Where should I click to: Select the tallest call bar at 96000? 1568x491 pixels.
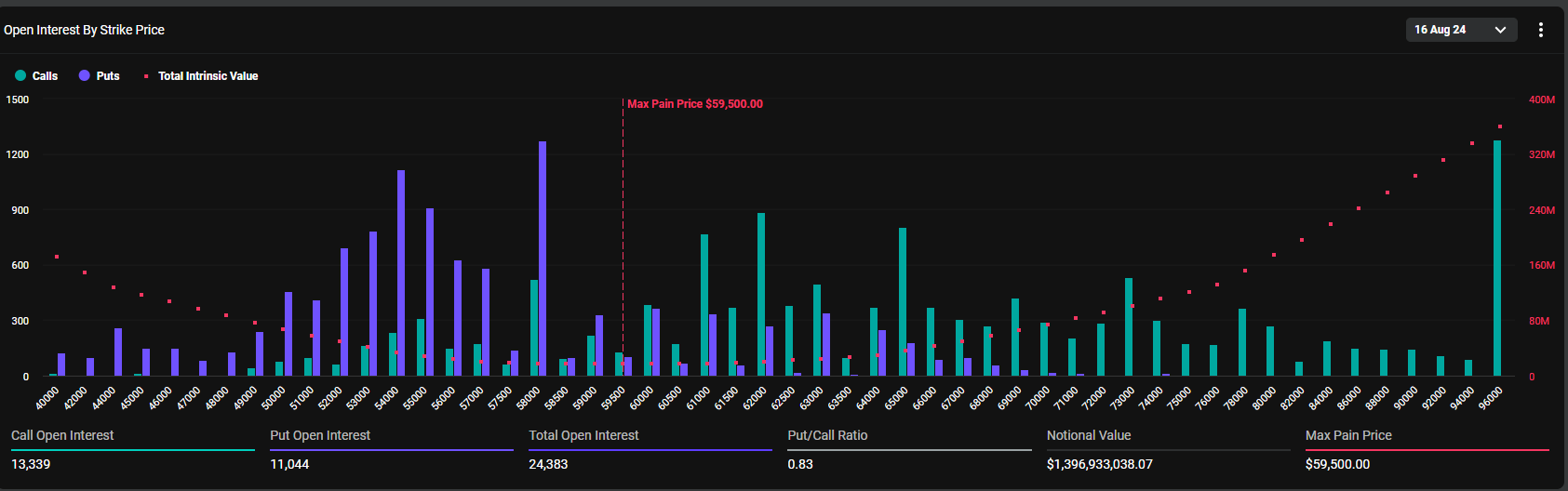click(1497, 259)
